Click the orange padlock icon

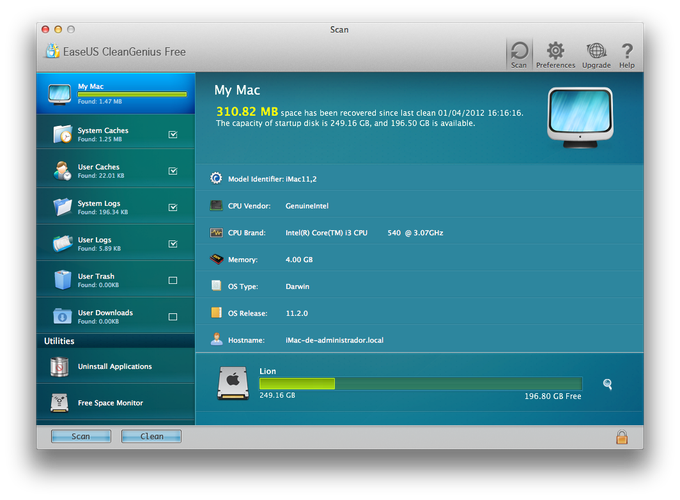click(622, 437)
